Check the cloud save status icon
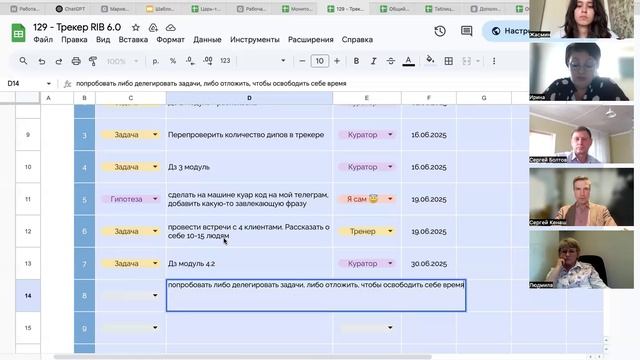 [x=171, y=27]
